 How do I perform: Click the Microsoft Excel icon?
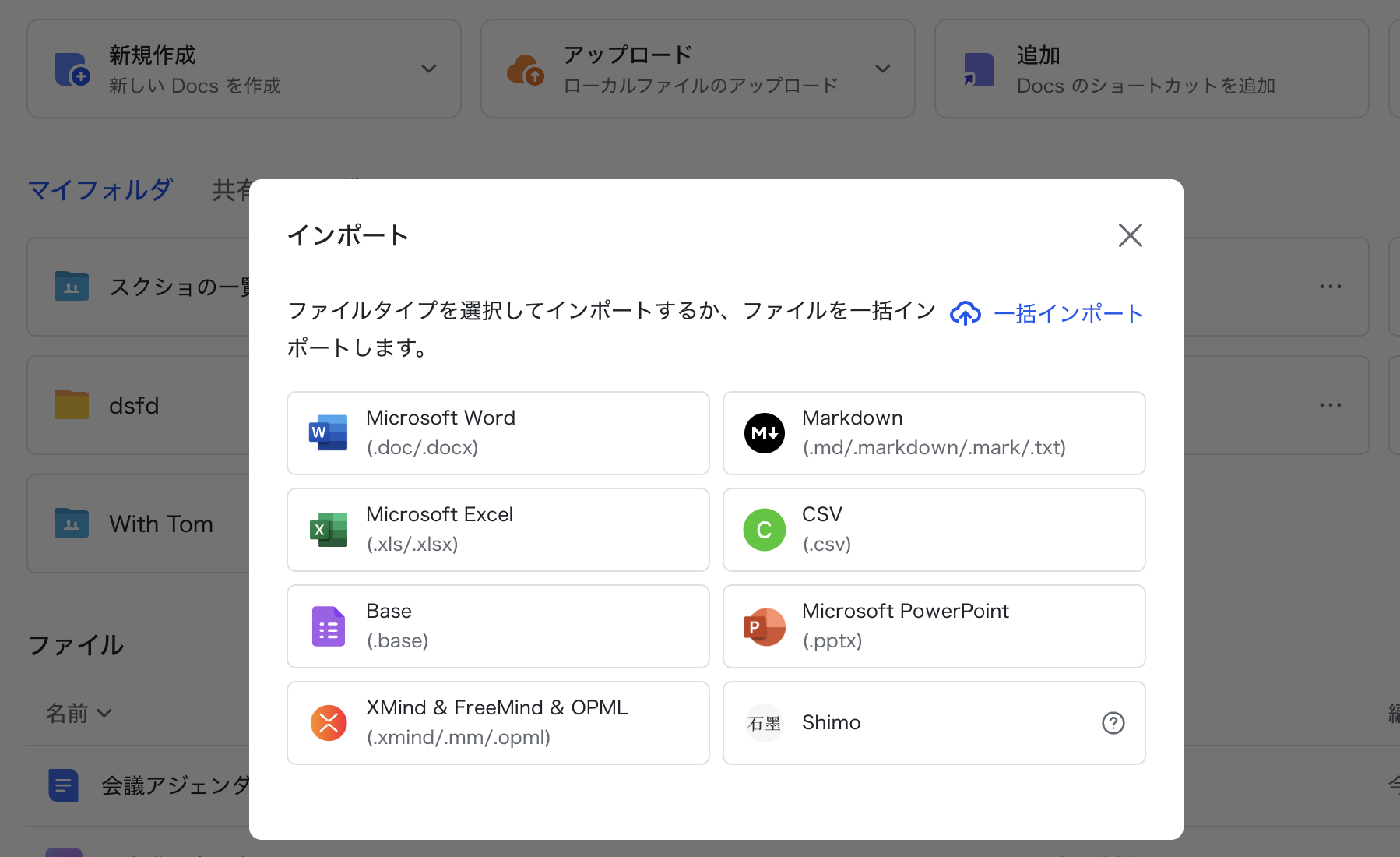(328, 530)
